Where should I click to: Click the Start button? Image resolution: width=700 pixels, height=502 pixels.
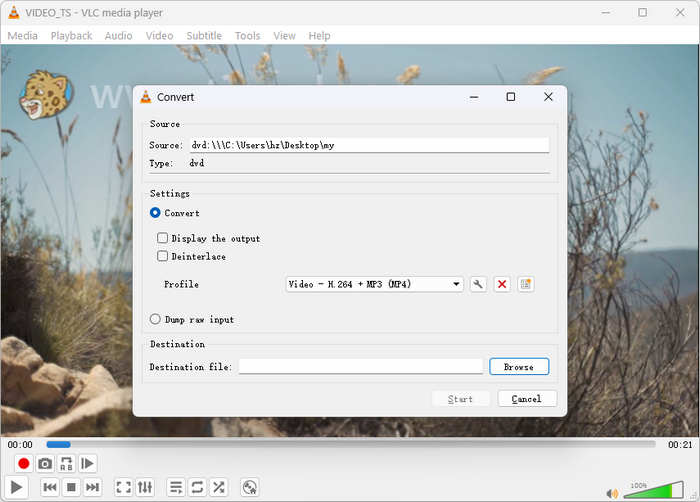[x=460, y=399]
